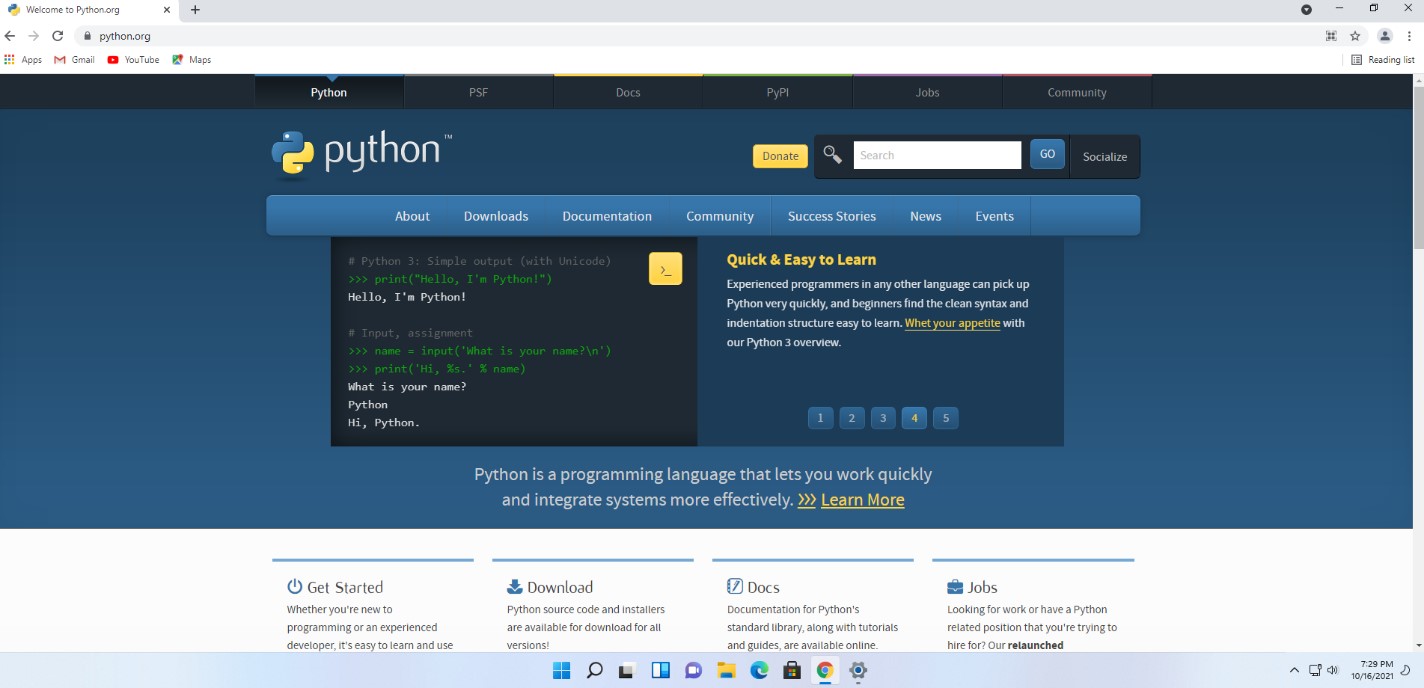Open Chrome three-dot menu
1424x688 pixels.
click(x=1409, y=36)
